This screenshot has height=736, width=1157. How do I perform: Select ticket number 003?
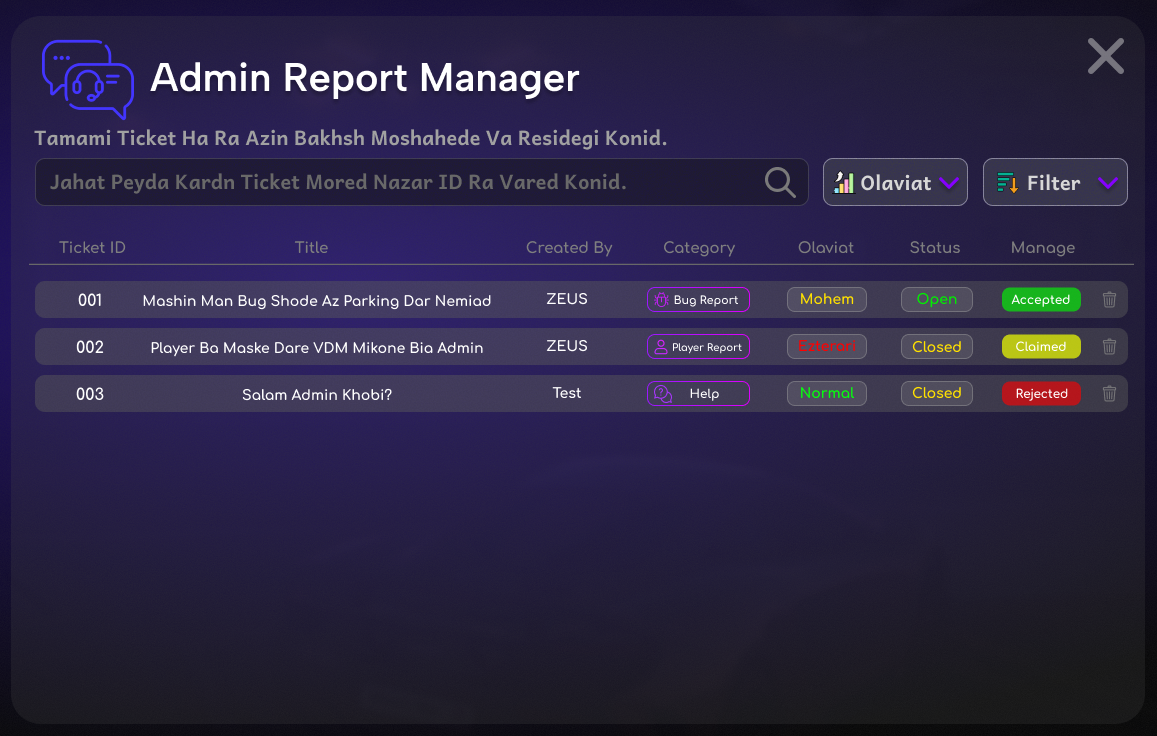90,394
